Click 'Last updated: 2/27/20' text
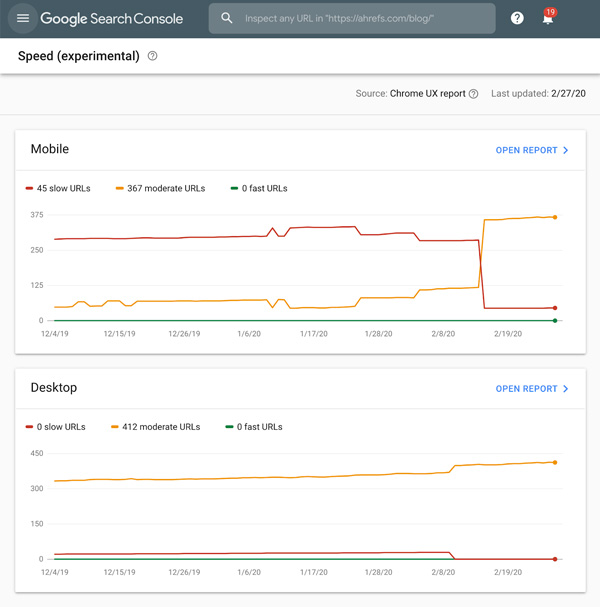This screenshot has height=607, width=600. pos(538,94)
